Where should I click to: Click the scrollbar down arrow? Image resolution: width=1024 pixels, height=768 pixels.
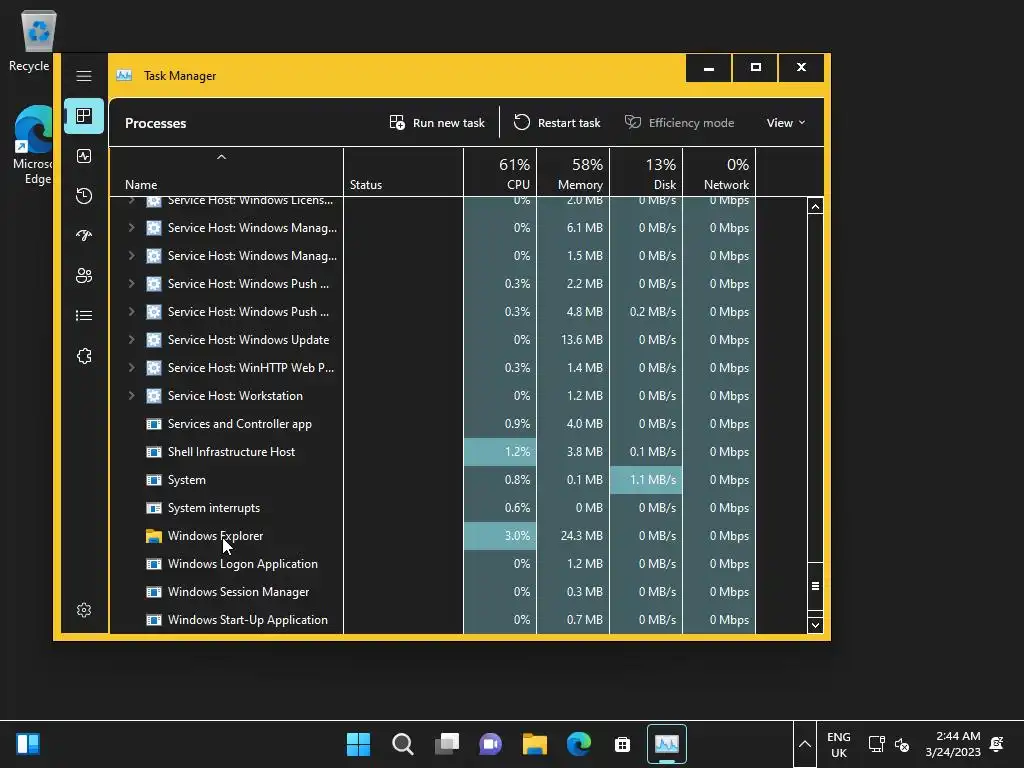pos(815,625)
